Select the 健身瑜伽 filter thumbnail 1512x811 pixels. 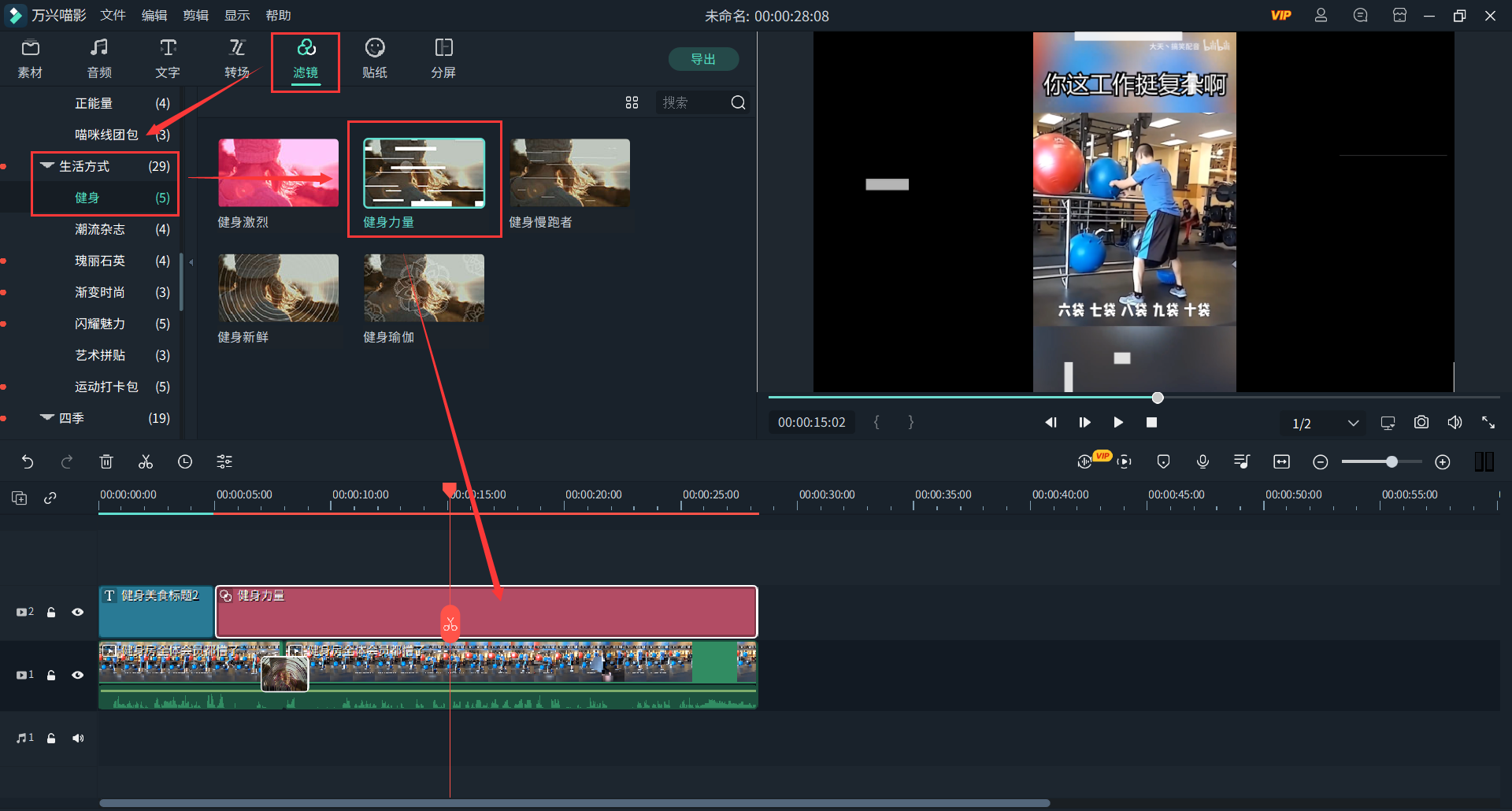click(x=424, y=288)
